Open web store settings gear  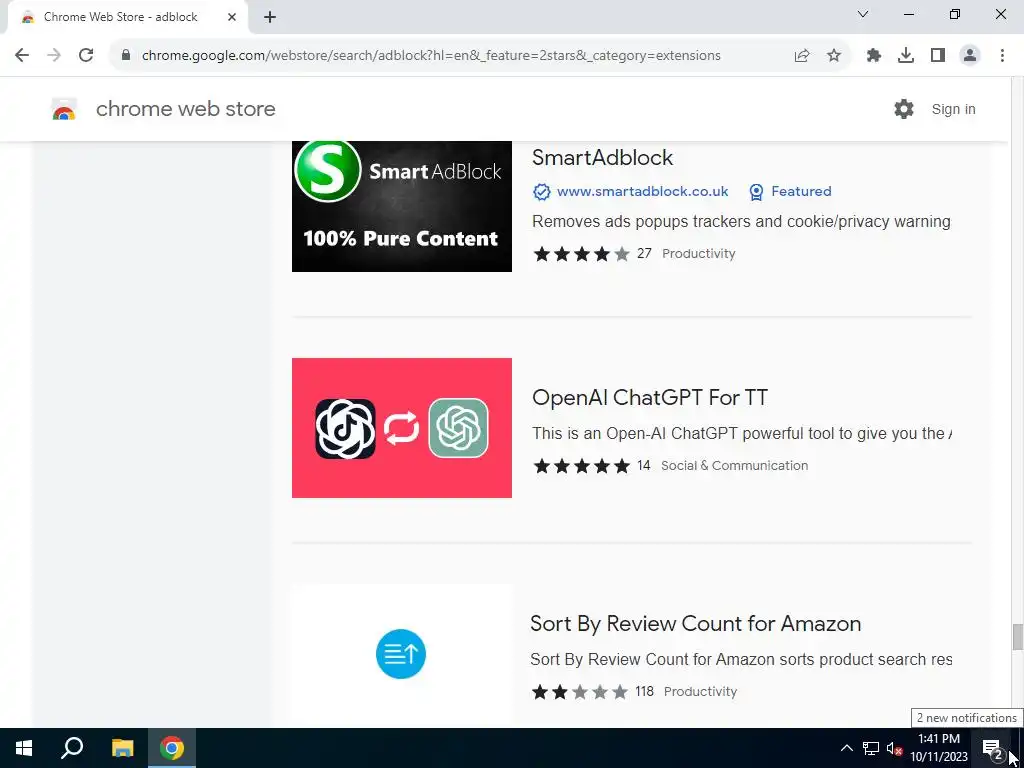[x=904, y=109]
